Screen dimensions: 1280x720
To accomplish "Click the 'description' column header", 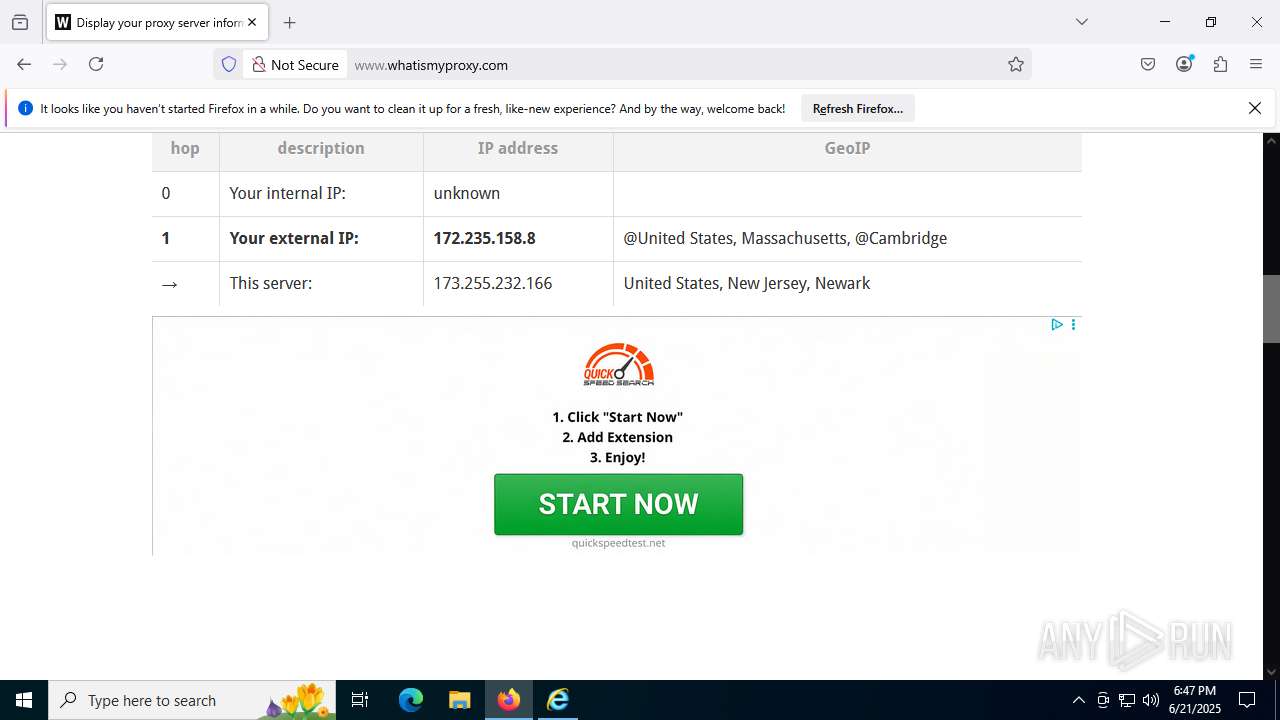I will [321, 148].
